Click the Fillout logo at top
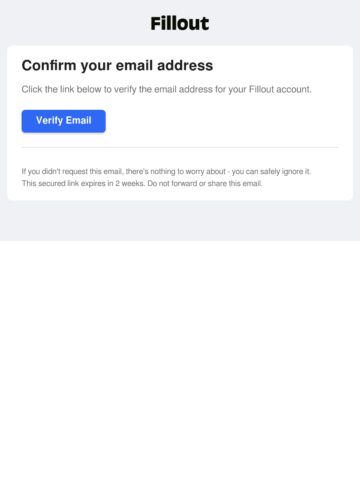Image resolution: width=360 pixels, height=480 pixels. 180,24
